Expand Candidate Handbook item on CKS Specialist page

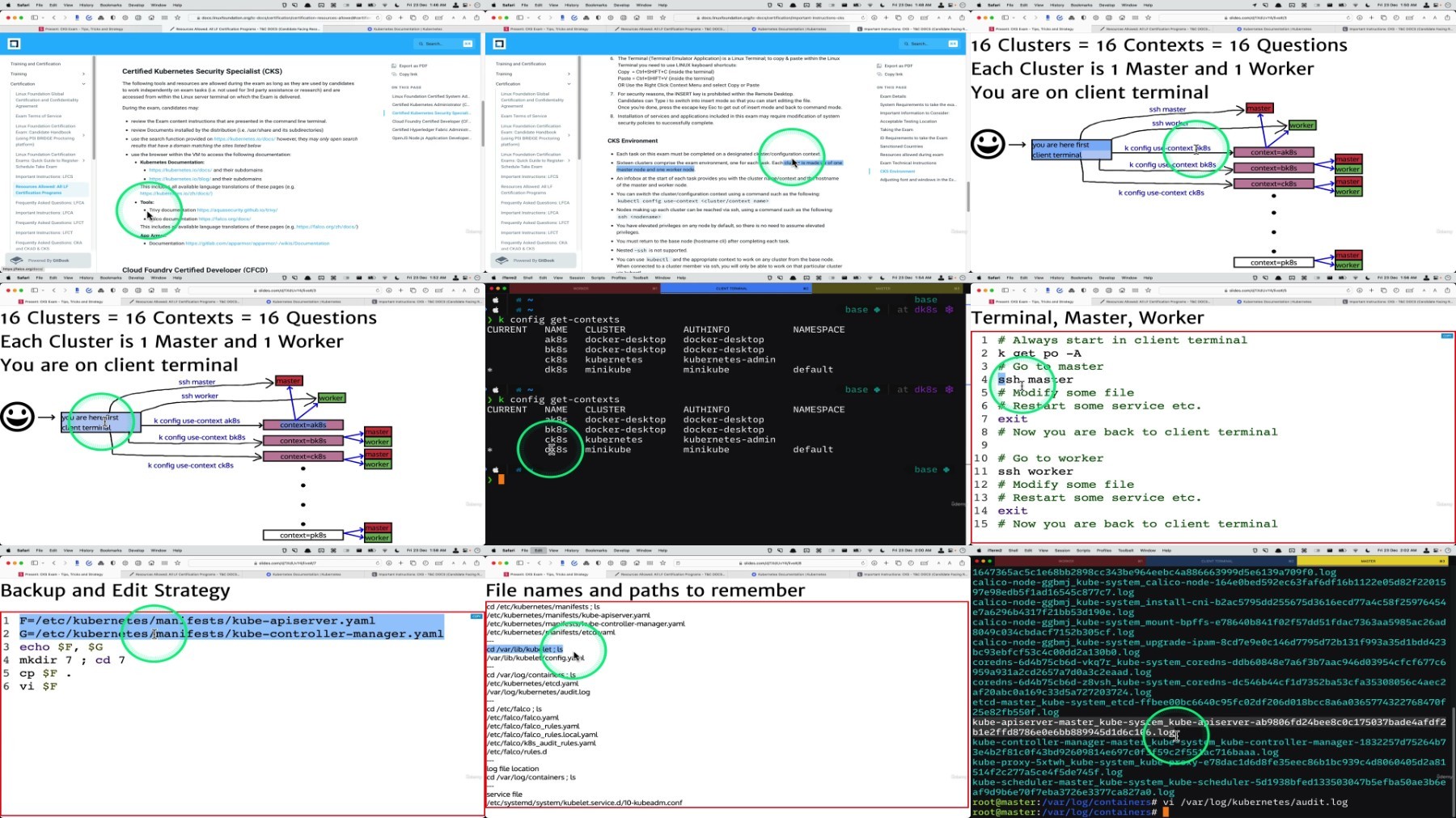(x=83, y=135)
